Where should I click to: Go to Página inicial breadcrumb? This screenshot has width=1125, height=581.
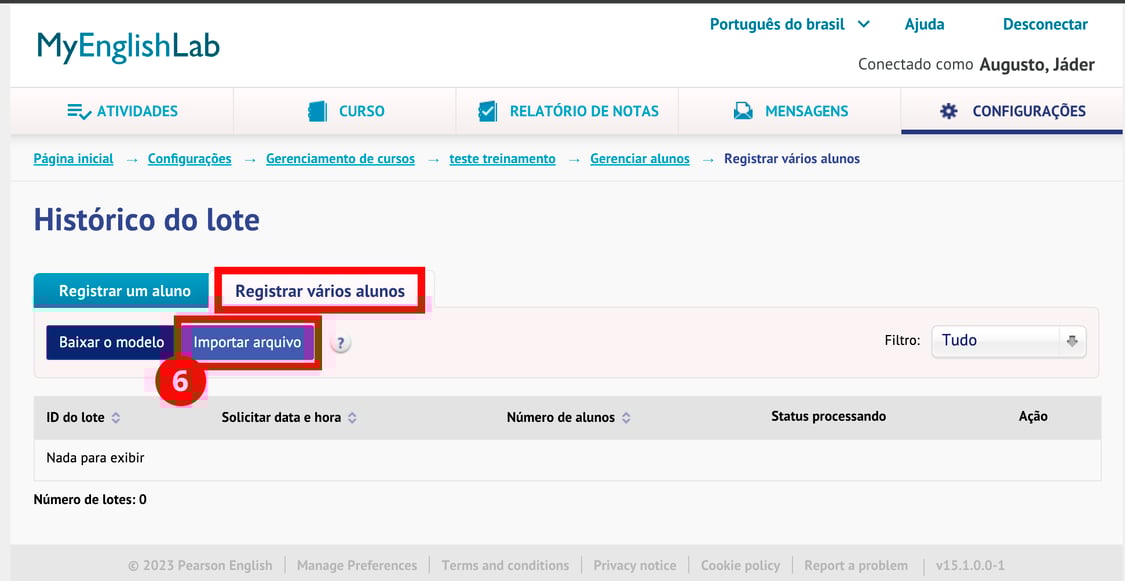pos(73,159)
